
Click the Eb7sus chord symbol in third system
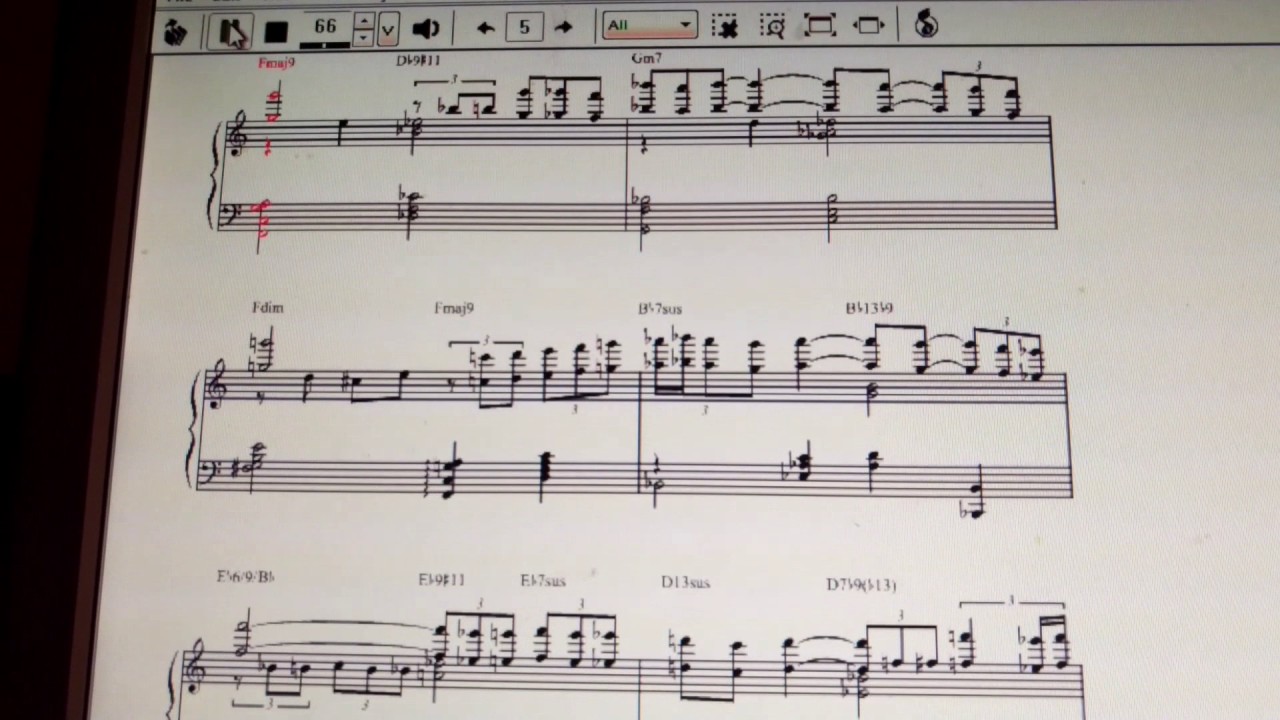pos(543,580)
